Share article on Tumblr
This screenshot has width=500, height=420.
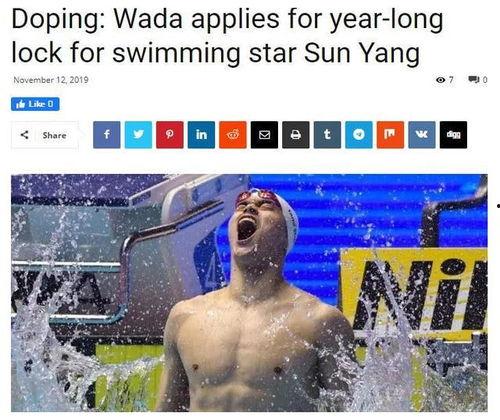[x=327, y=135]
